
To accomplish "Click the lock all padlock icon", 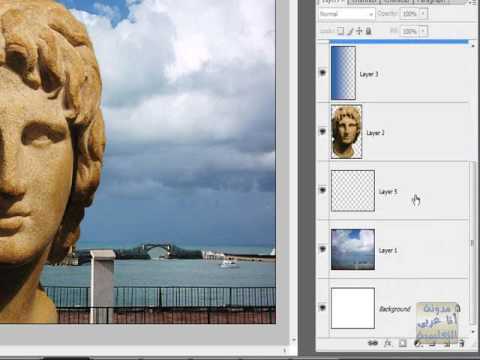I will tap(368, 31).
